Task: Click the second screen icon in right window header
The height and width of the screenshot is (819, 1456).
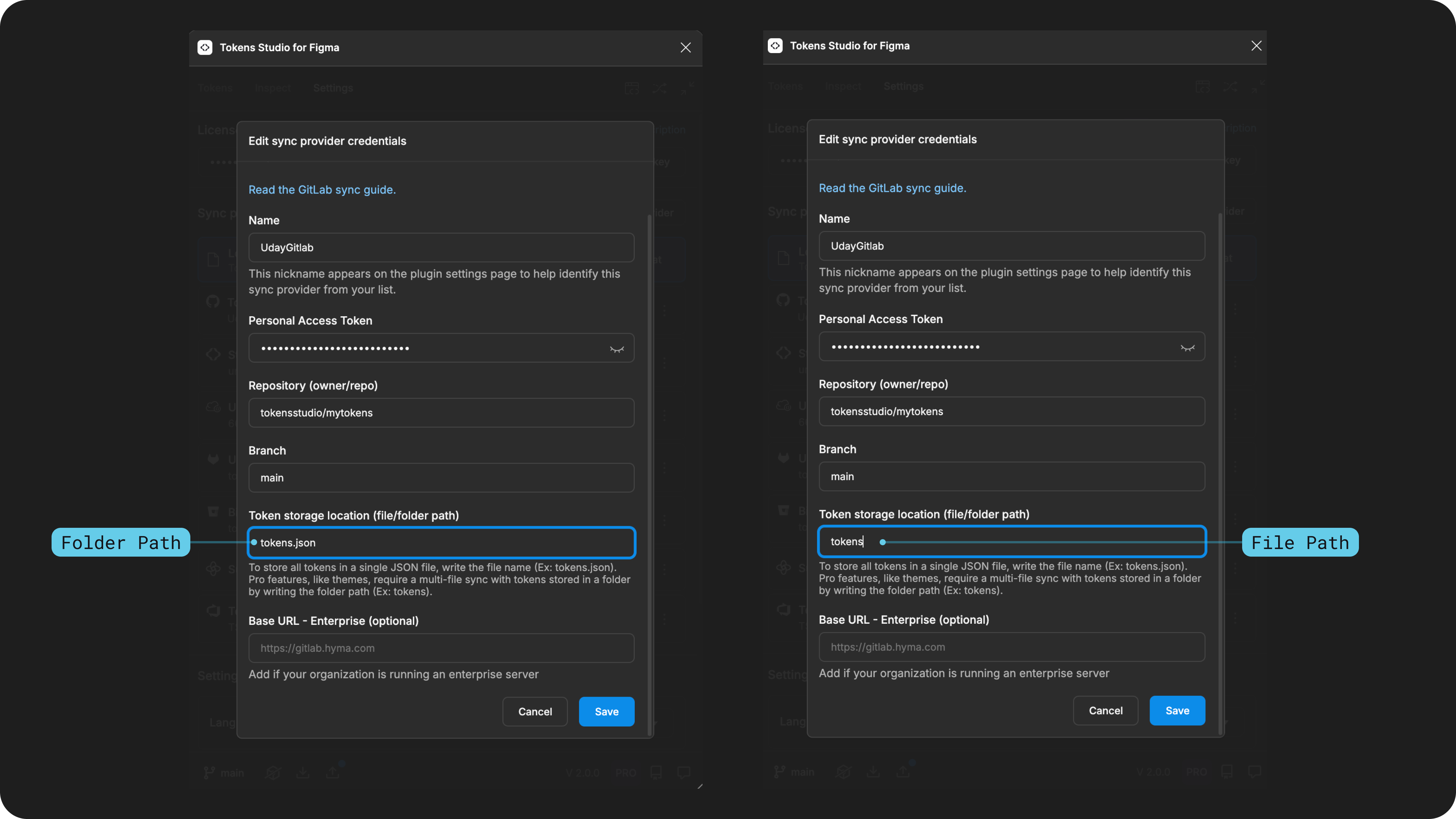Action: [1203, 86]
